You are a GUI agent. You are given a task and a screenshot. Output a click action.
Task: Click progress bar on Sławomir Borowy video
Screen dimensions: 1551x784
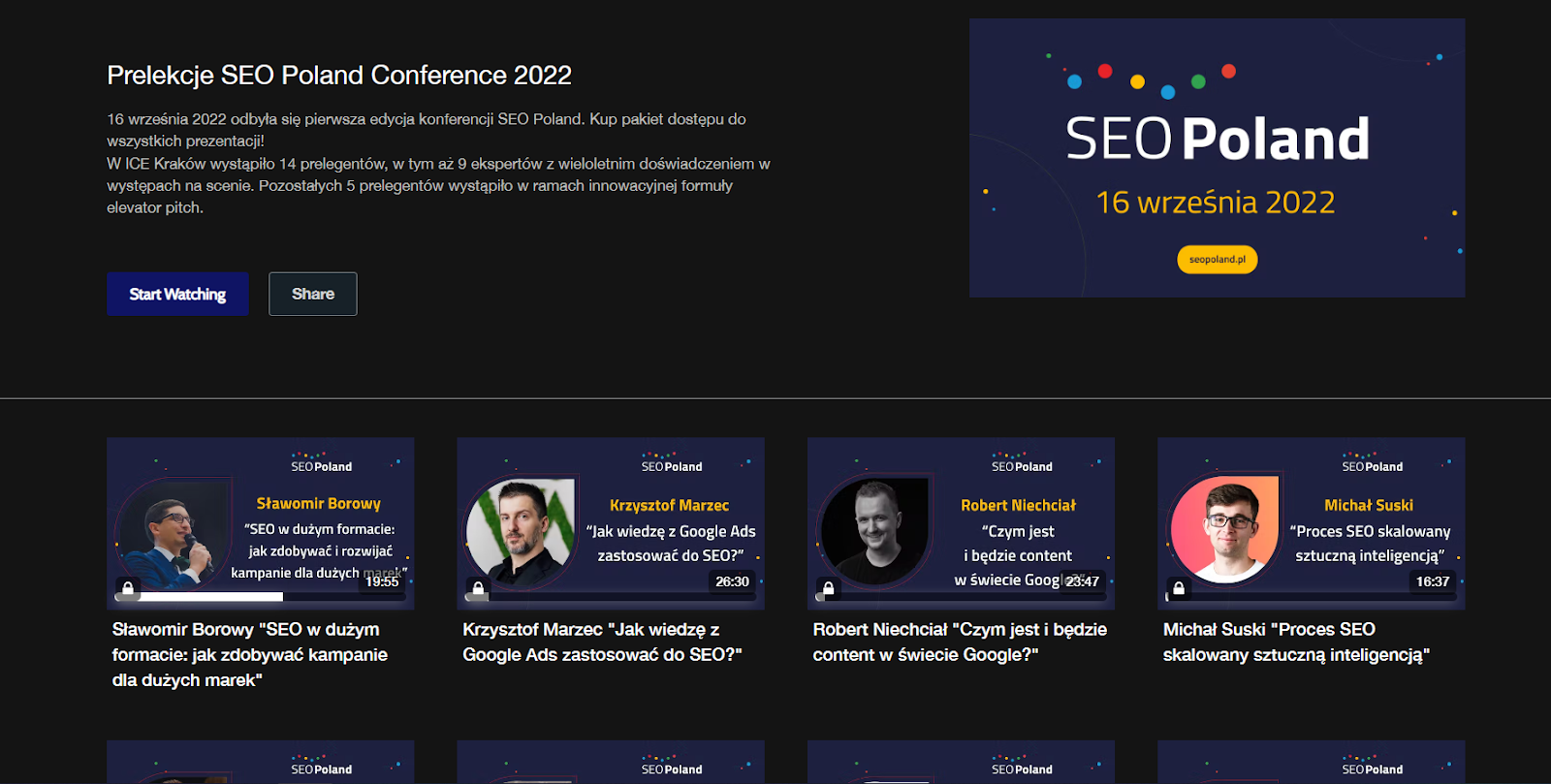(x=261, y=597)
